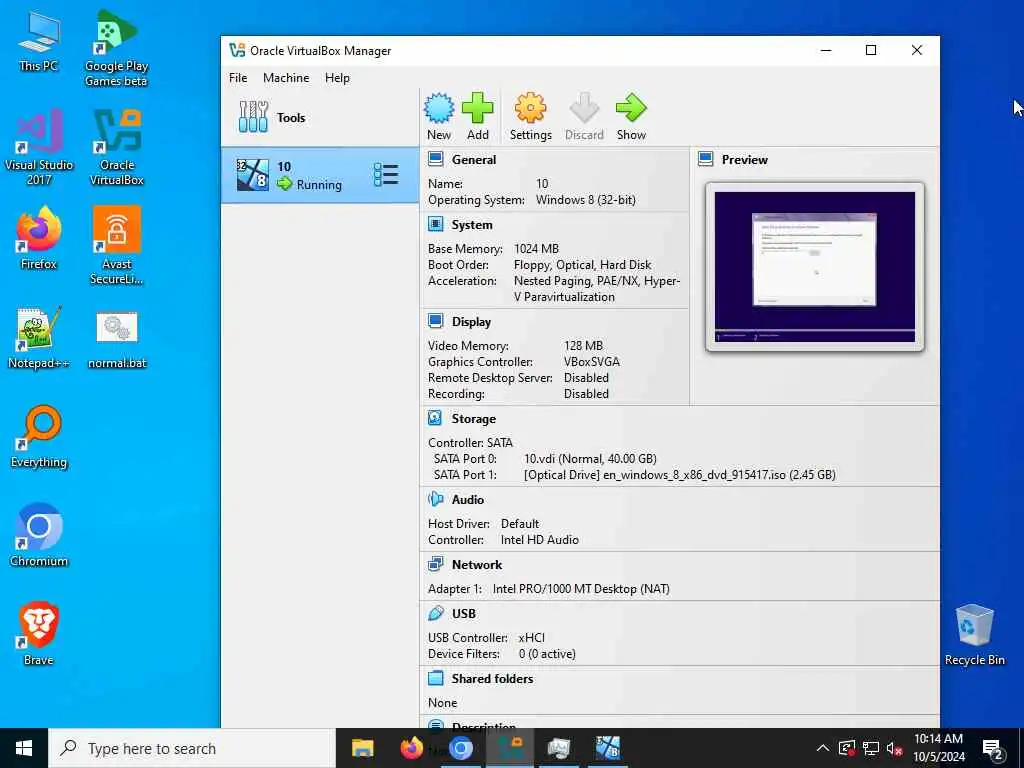Click the taskbar search box
This screenshot has width=1024, height=768.
[192, 748]
